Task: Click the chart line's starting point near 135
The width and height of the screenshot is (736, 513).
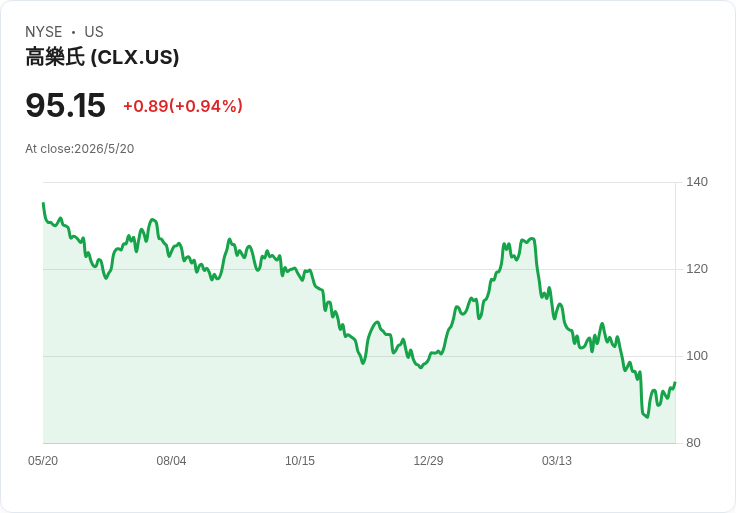Action: pyautogui.click(x=44, y=203)
